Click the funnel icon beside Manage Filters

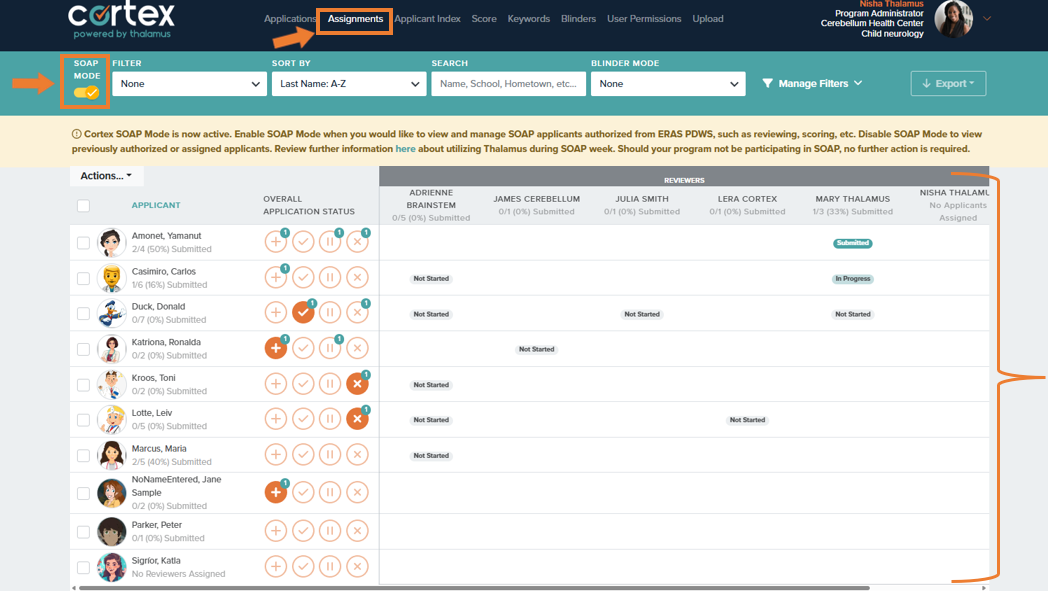point(767,84)
